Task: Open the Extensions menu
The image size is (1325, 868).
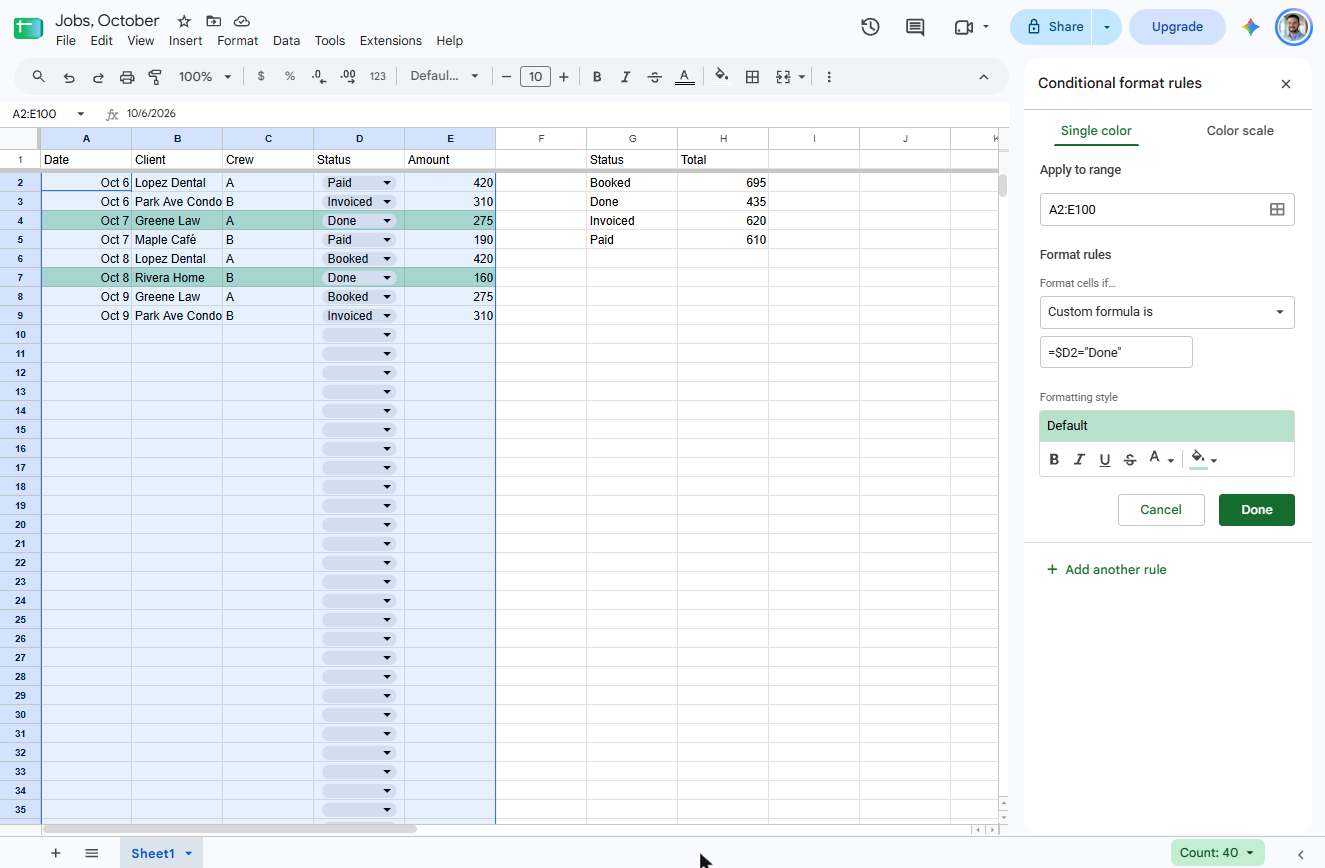Action: coord(391,41)
